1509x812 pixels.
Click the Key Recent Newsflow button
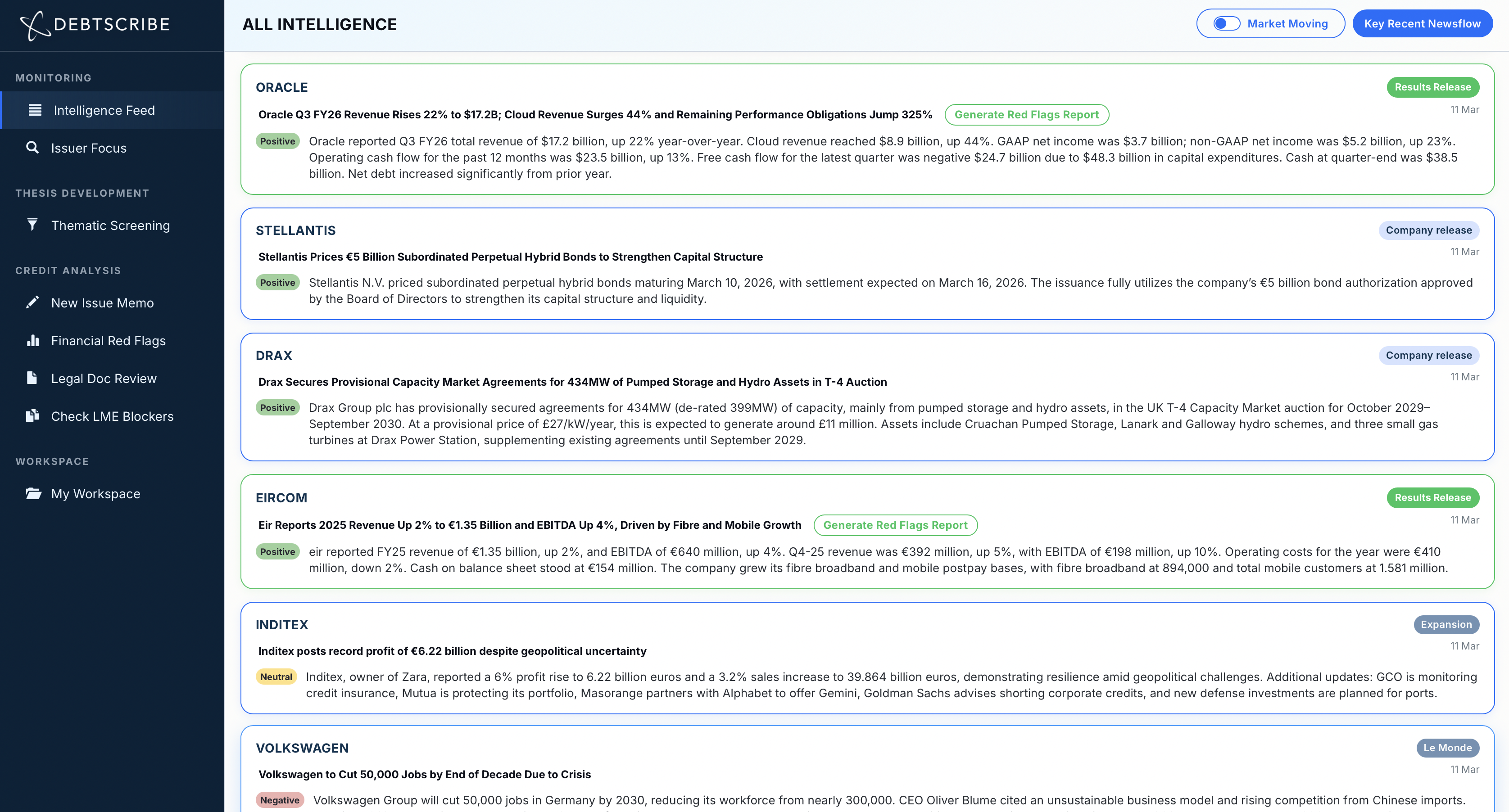pyautogui.click(x=1422, y=23)
